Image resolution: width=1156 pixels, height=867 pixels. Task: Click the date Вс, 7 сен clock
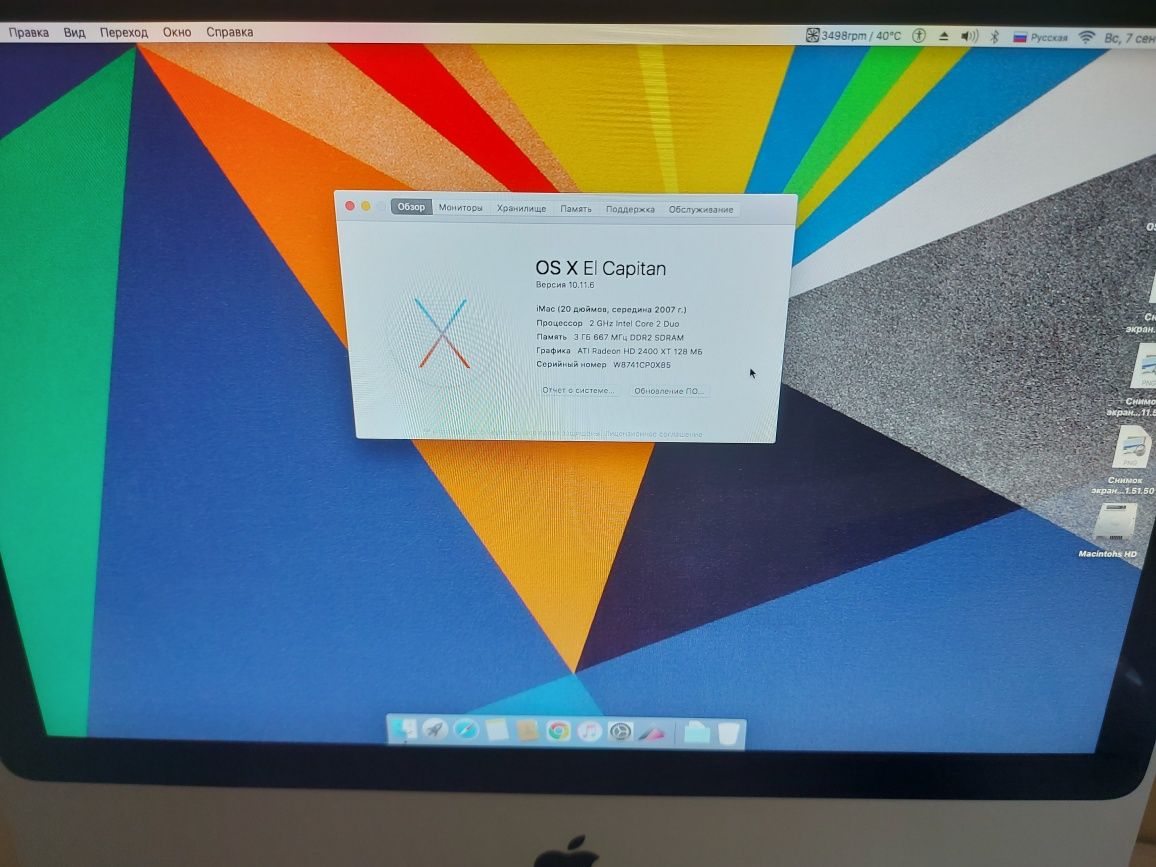pos(1129,38)
